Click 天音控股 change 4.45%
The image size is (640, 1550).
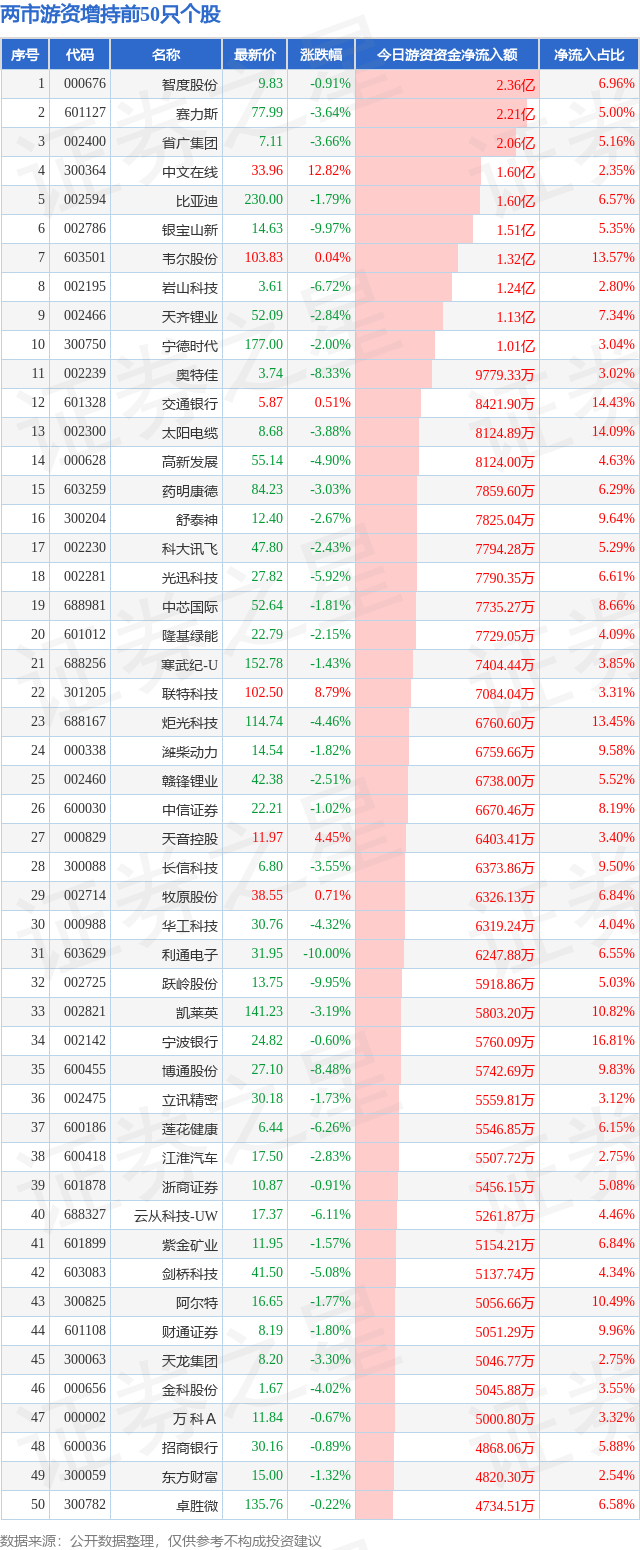(333, 838)
